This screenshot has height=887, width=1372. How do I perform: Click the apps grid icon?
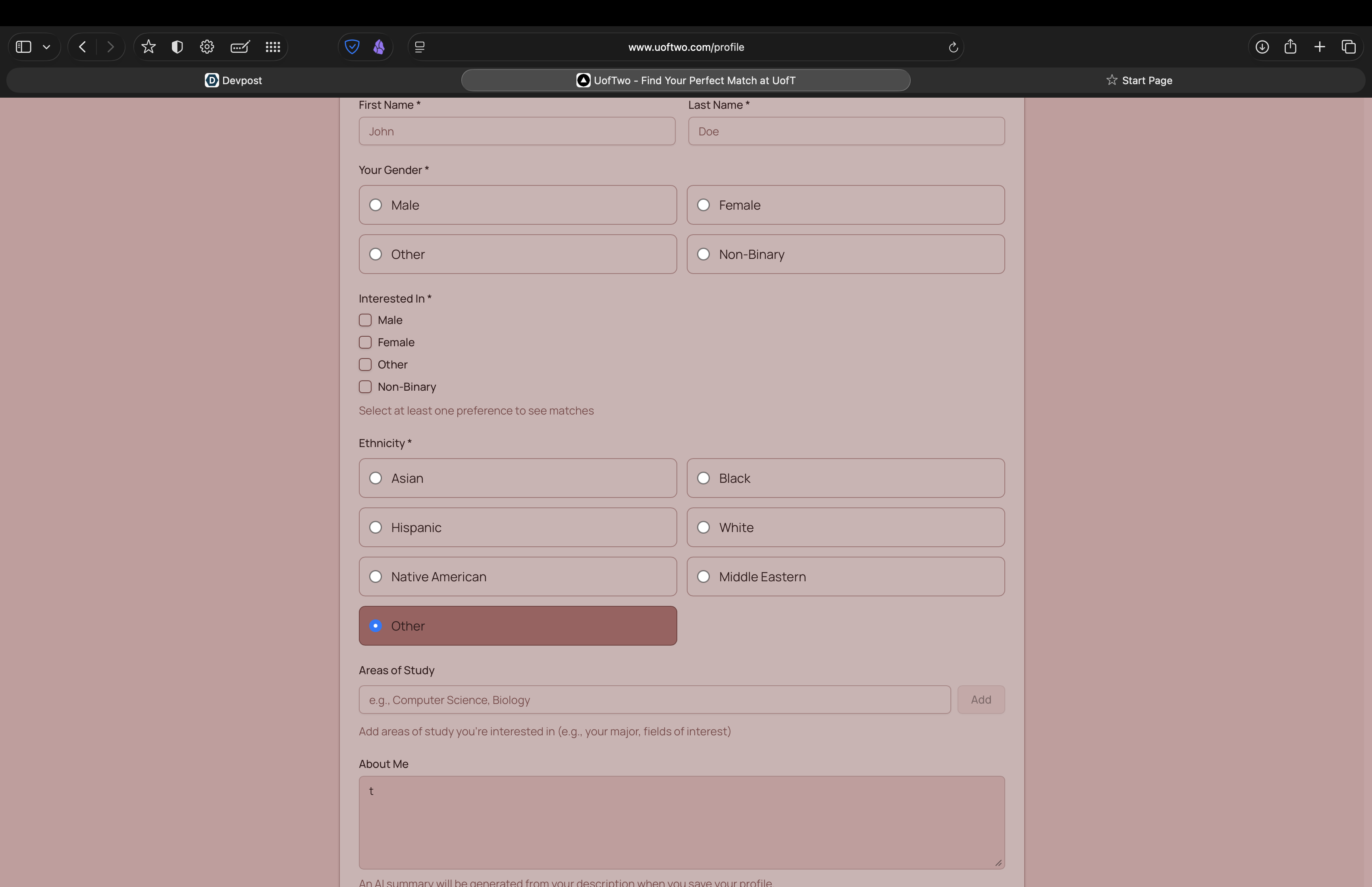coord(273,47)
